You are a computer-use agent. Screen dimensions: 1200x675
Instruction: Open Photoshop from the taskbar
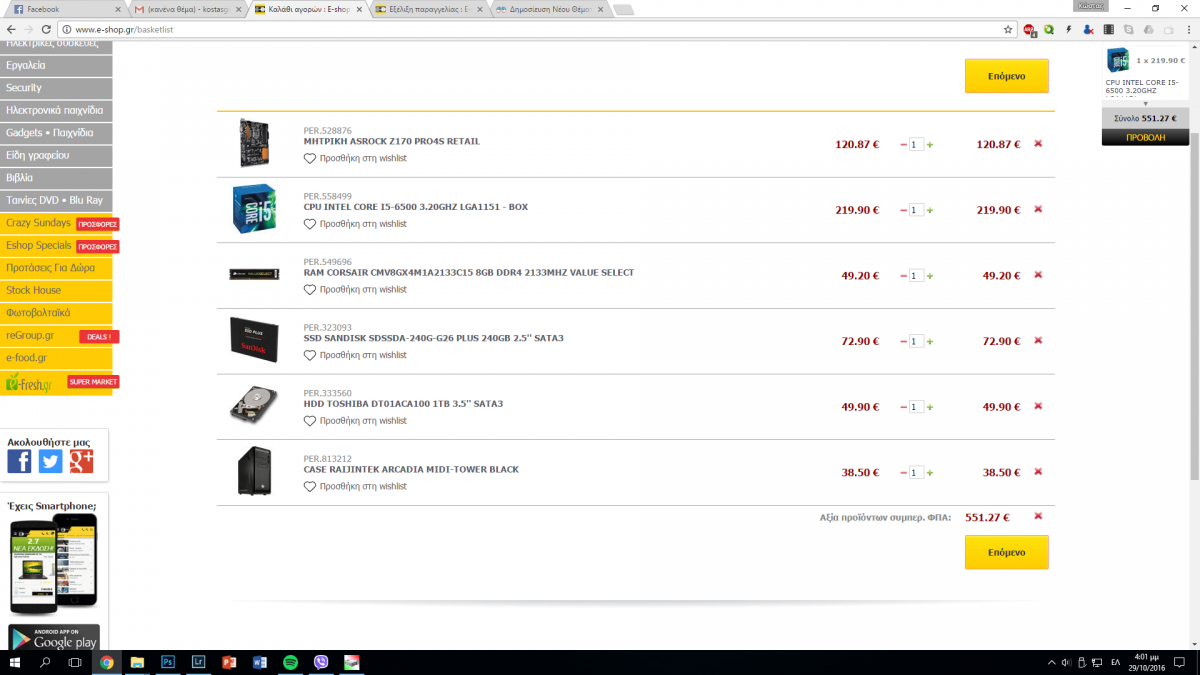pyautogui.click(x=168, y=662)
